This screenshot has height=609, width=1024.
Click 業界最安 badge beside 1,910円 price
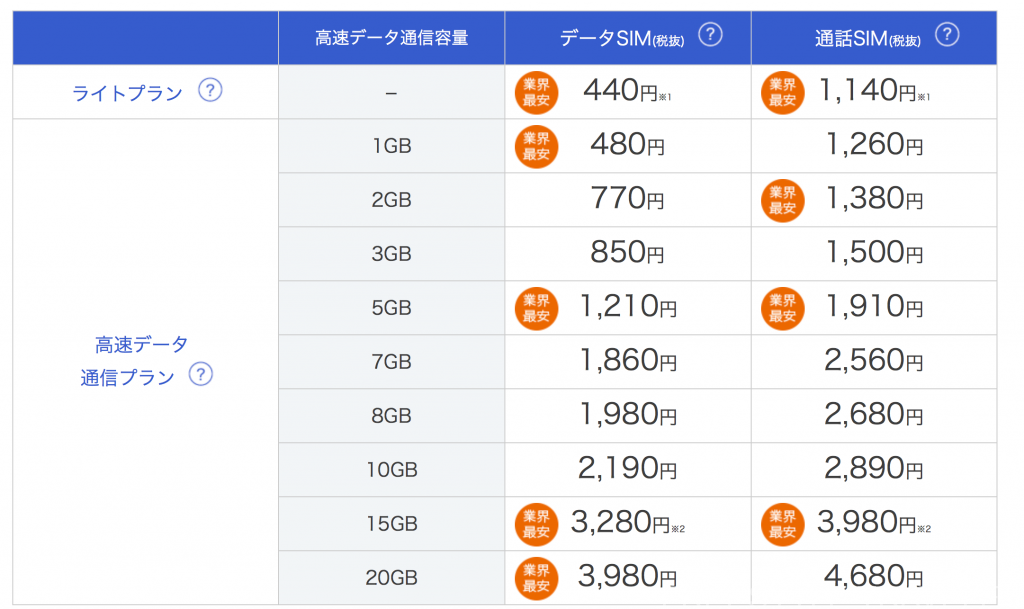pyautogui.click(x=782, y=308)
